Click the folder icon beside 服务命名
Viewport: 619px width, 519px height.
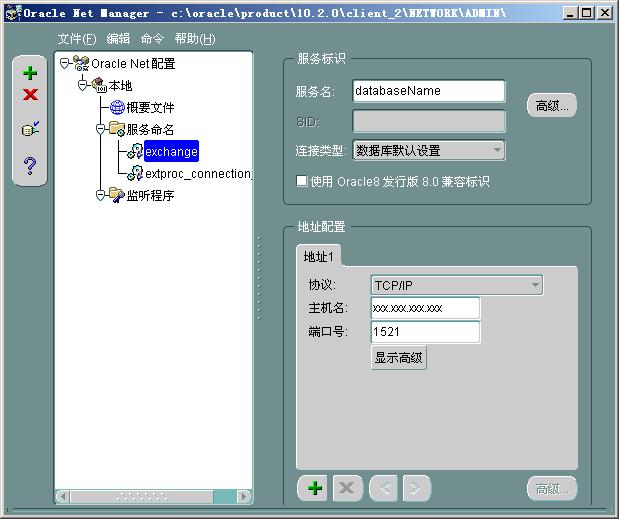point(117,129)
